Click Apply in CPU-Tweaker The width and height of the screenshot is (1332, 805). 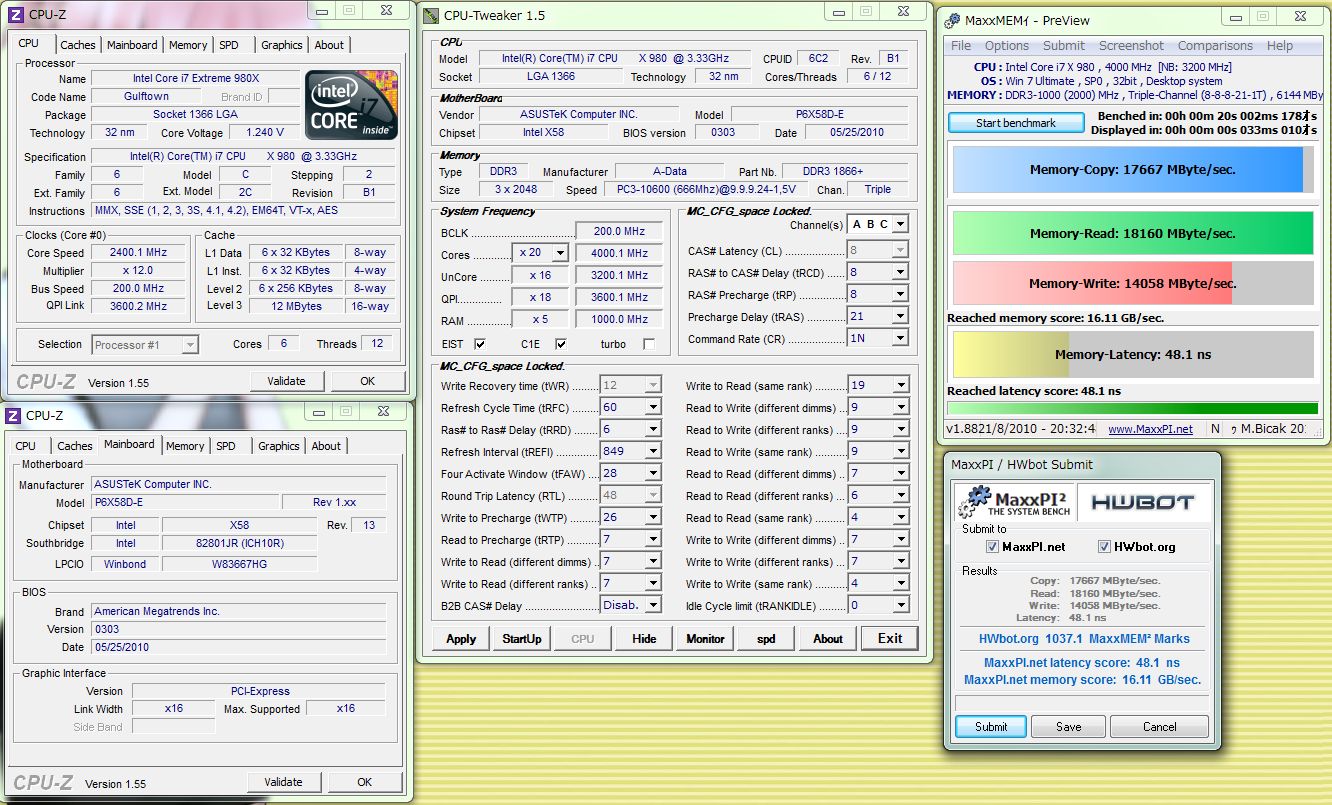point(461,639)
